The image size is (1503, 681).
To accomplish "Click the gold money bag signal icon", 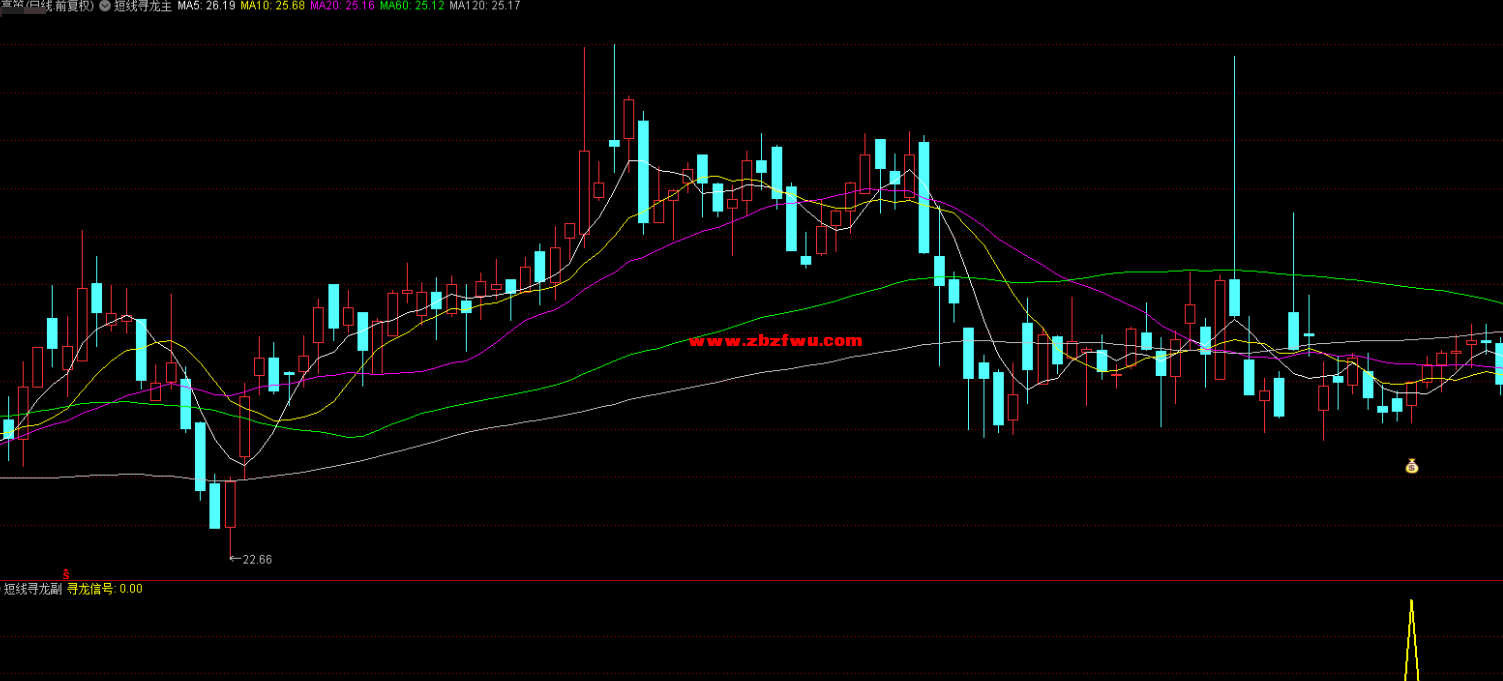I will point(1411,466).
